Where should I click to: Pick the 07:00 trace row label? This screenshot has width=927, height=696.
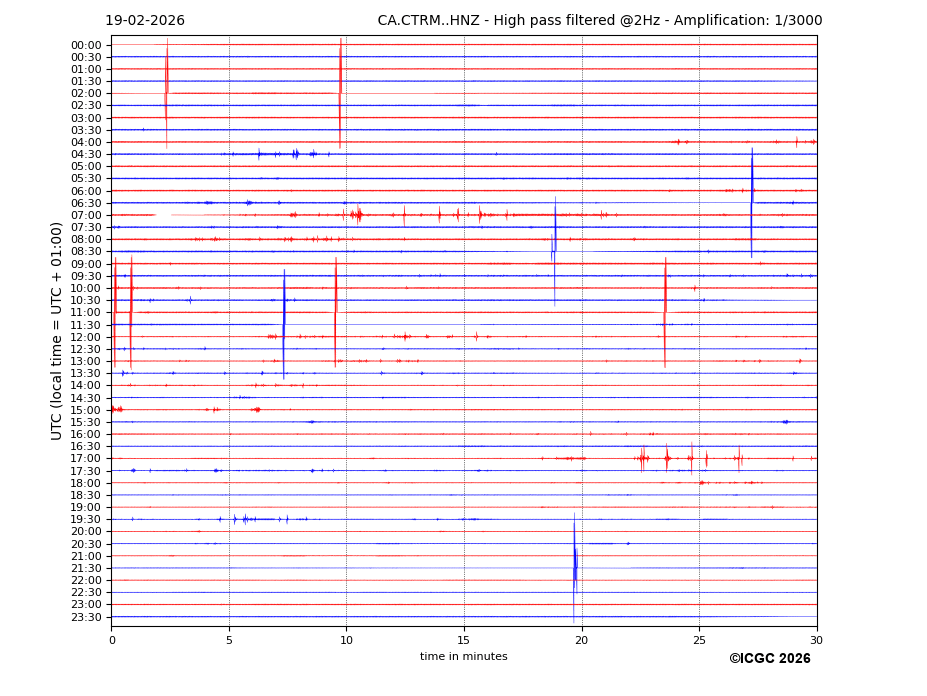tap(86, 215)
